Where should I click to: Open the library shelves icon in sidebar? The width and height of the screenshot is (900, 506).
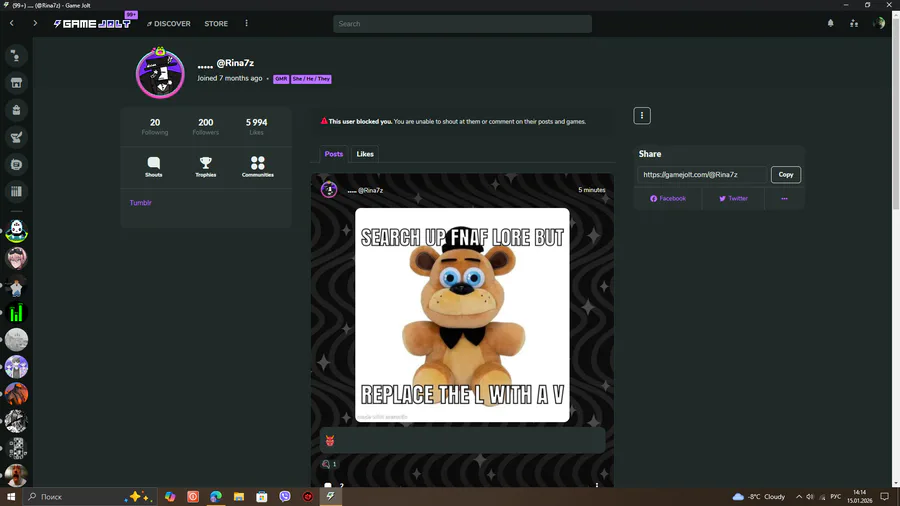point(16,192)
